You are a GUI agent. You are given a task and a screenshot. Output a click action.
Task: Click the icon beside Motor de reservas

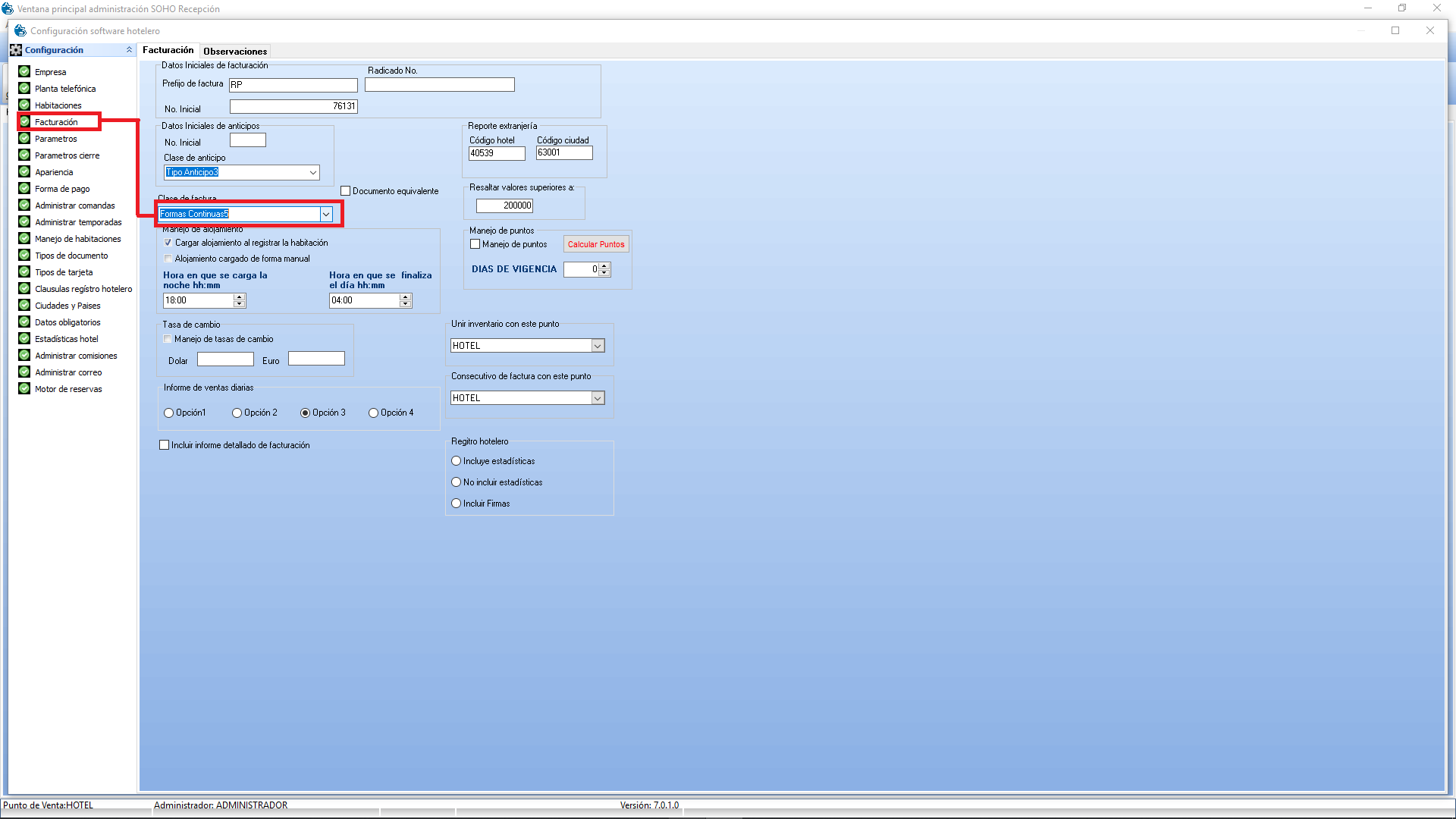[24, 388]
